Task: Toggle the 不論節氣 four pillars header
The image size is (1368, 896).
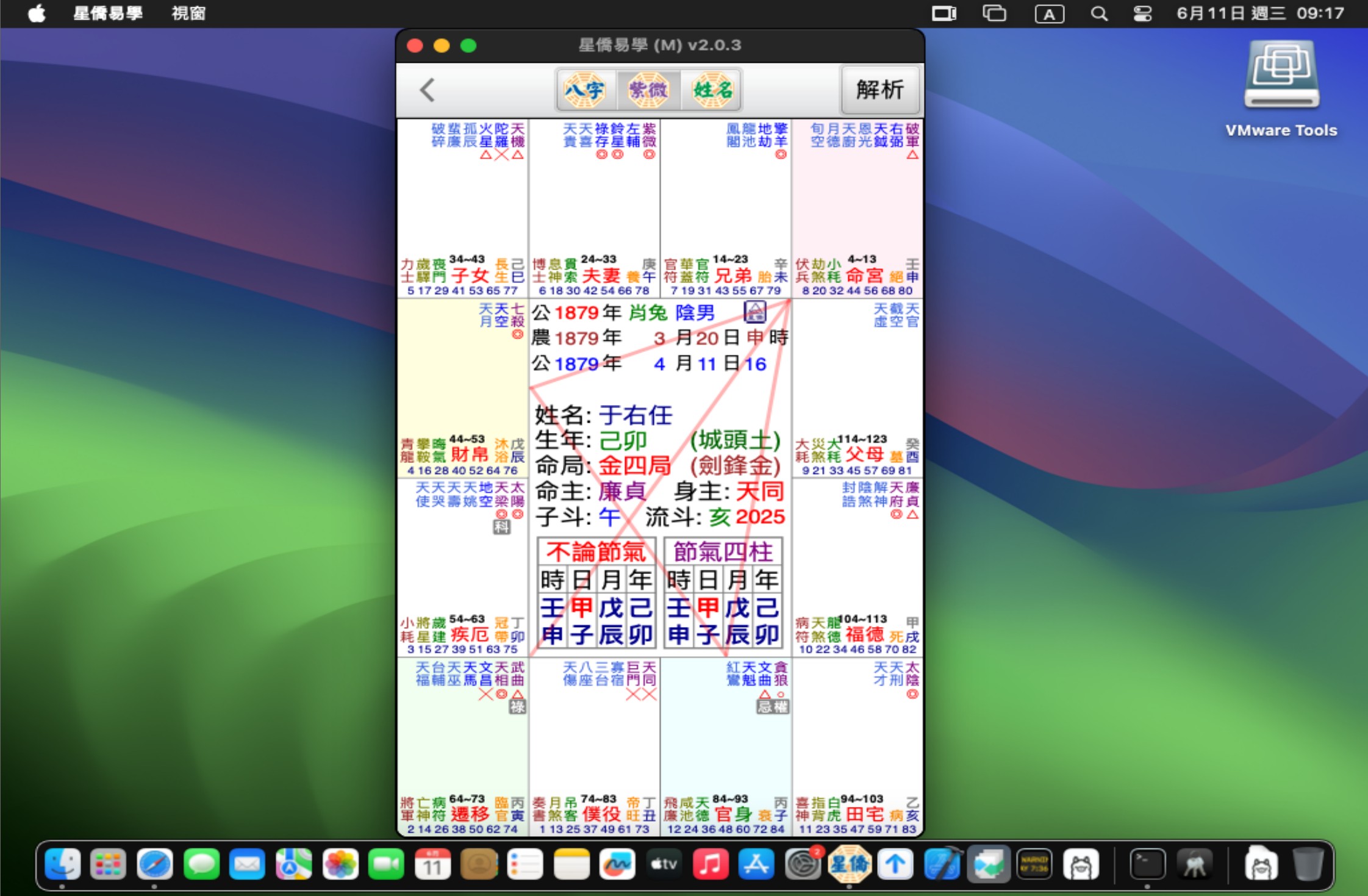Action: click(596, 551)
